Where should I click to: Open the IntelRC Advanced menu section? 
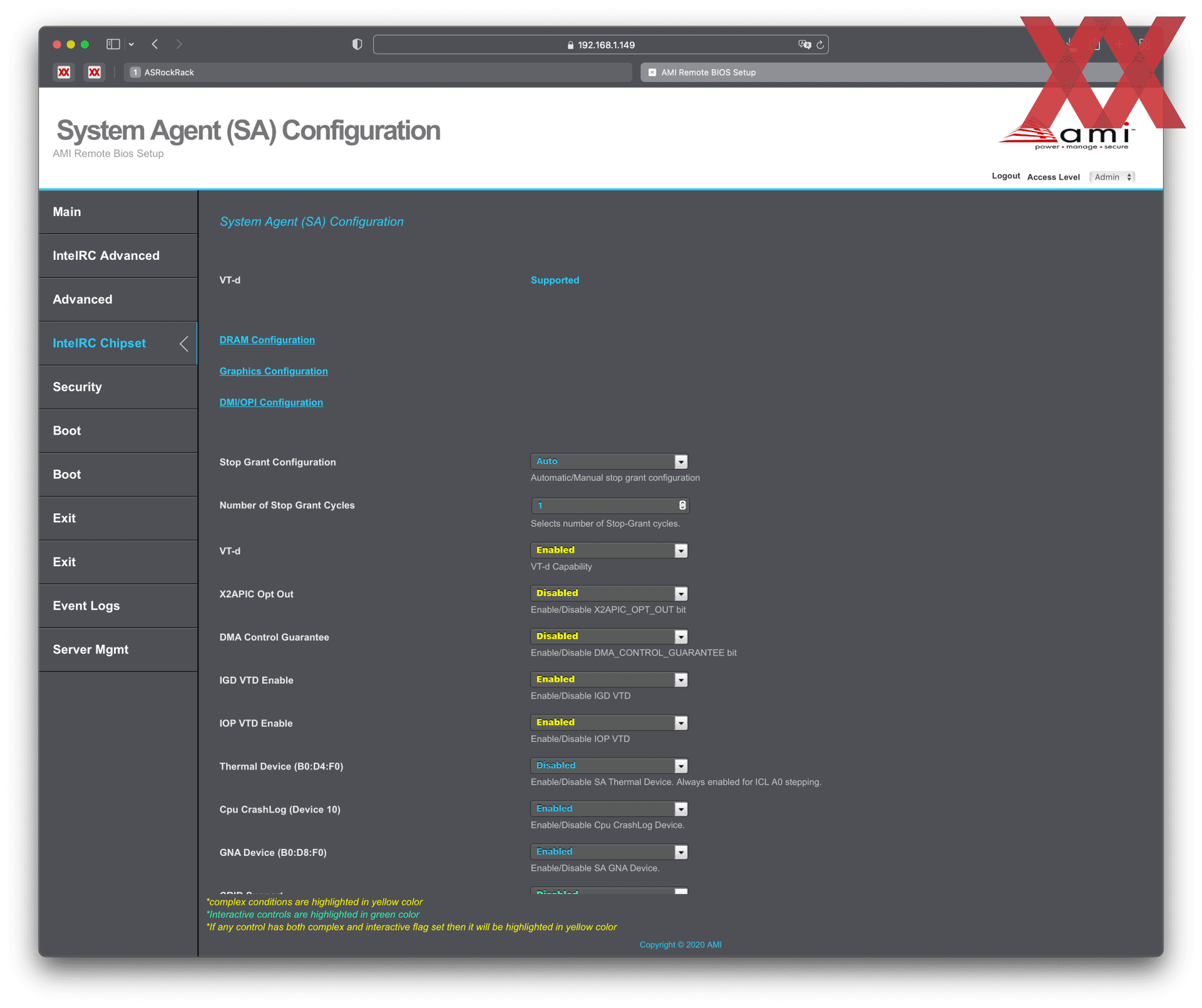click(118, 256)
